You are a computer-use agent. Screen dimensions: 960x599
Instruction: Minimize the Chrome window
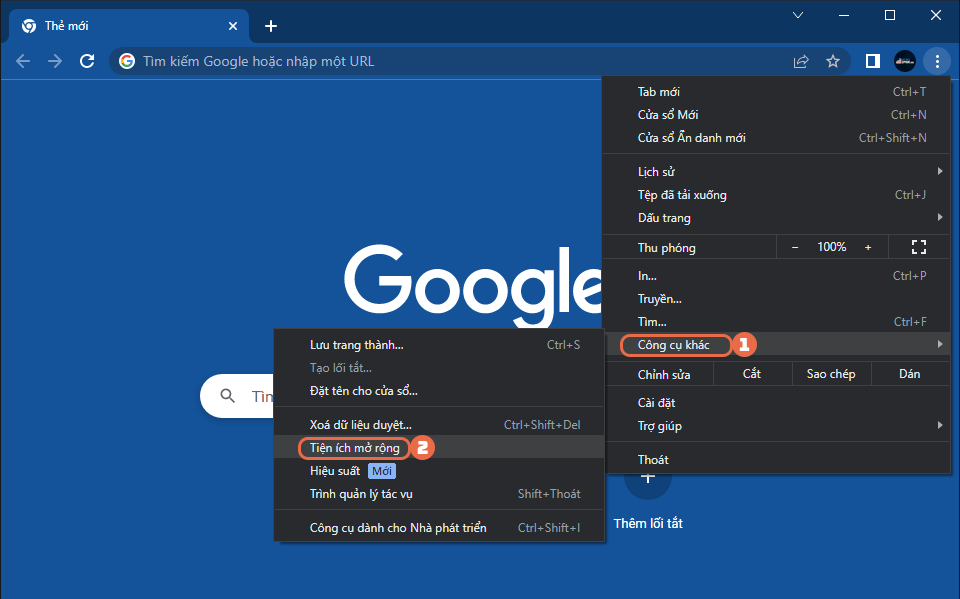[x=844, y=15]
